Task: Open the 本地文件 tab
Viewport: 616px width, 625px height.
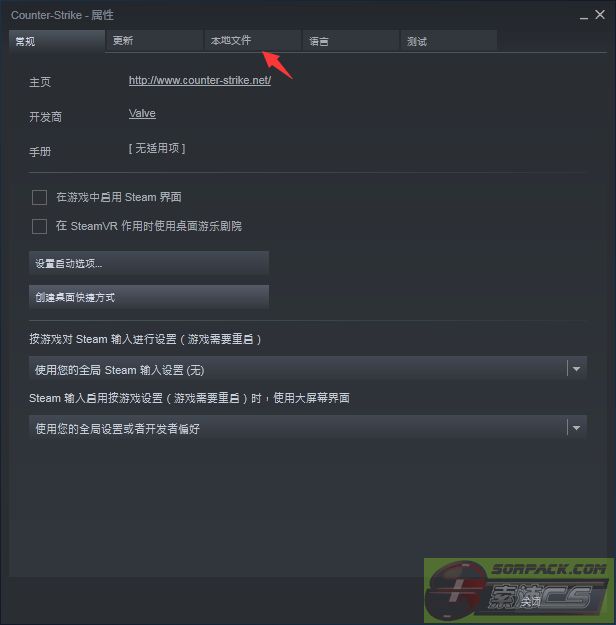Action: pos(252,41)
